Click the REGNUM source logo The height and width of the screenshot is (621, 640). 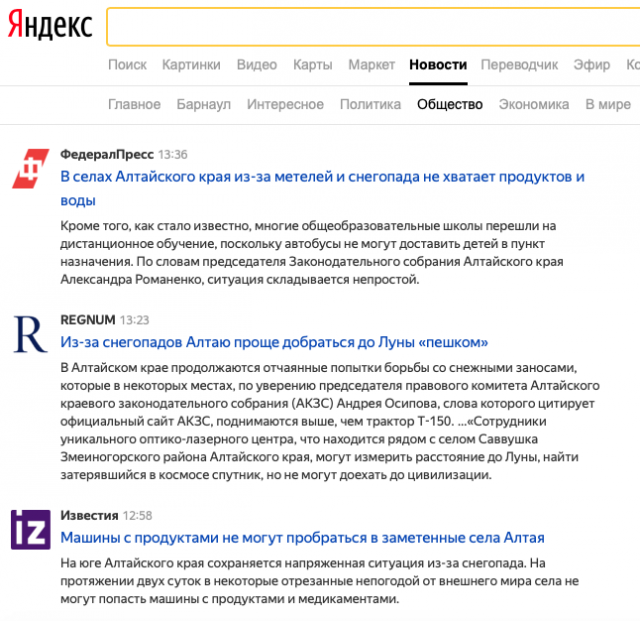[x=30, y=333]
